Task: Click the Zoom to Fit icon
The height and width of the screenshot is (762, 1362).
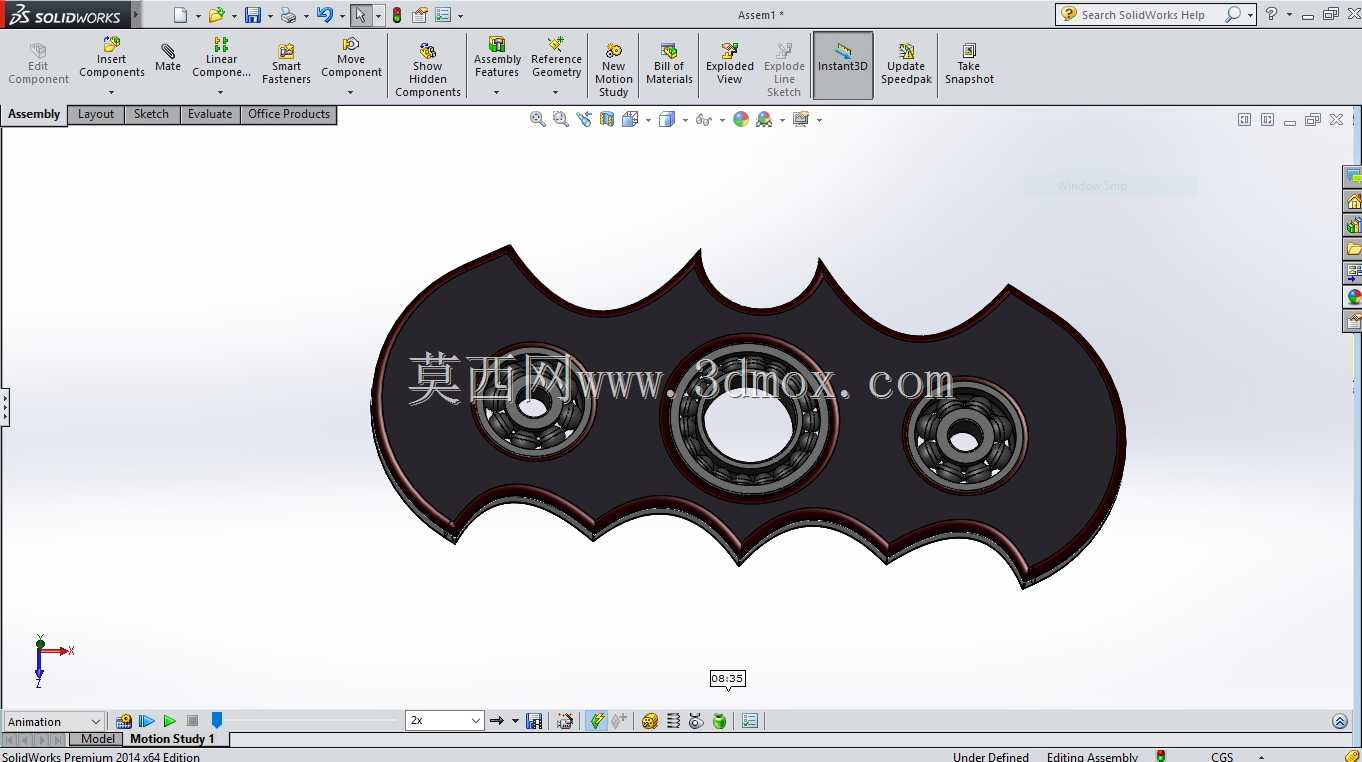Action: (x=538, y=119)
